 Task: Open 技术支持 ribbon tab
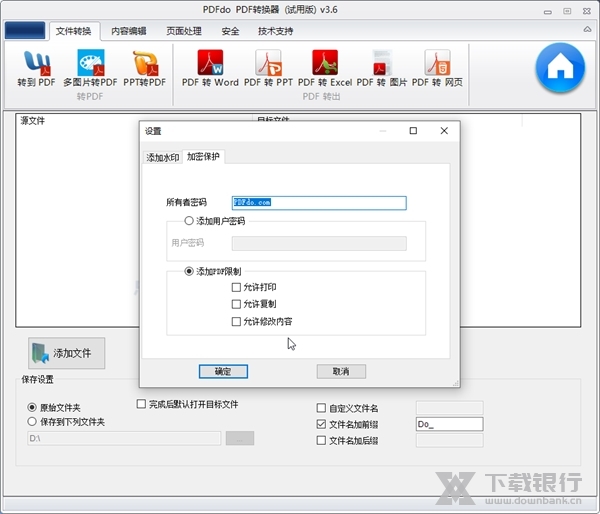276,31
